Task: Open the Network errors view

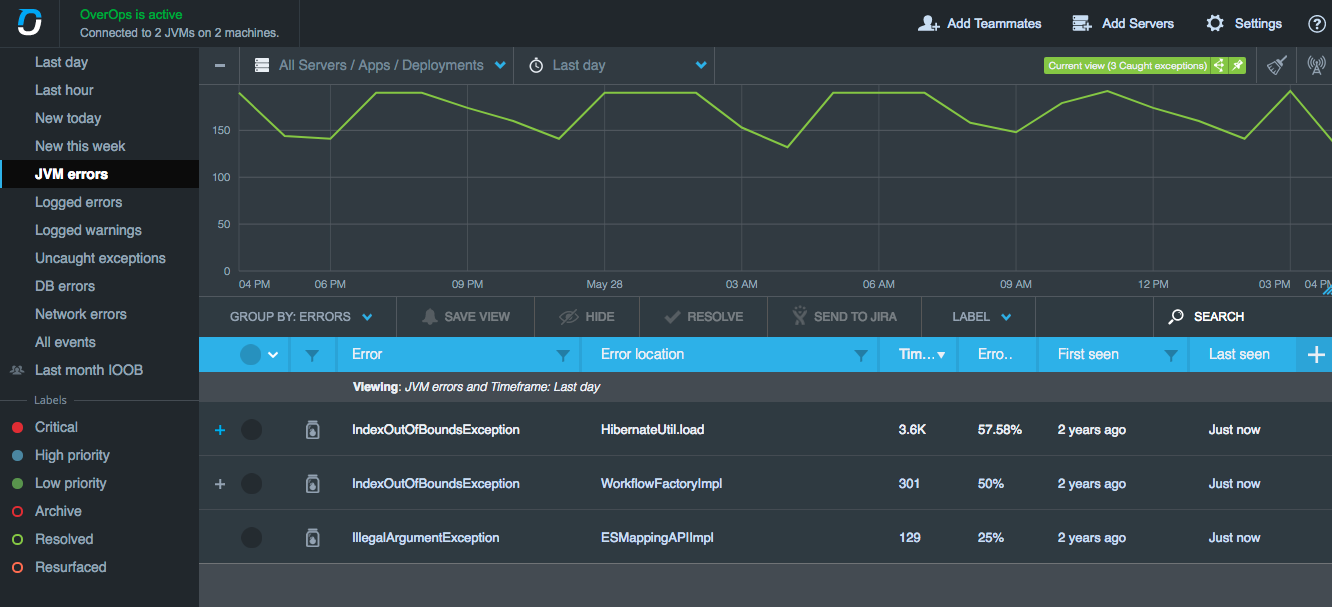Action: tap(81, 314)
